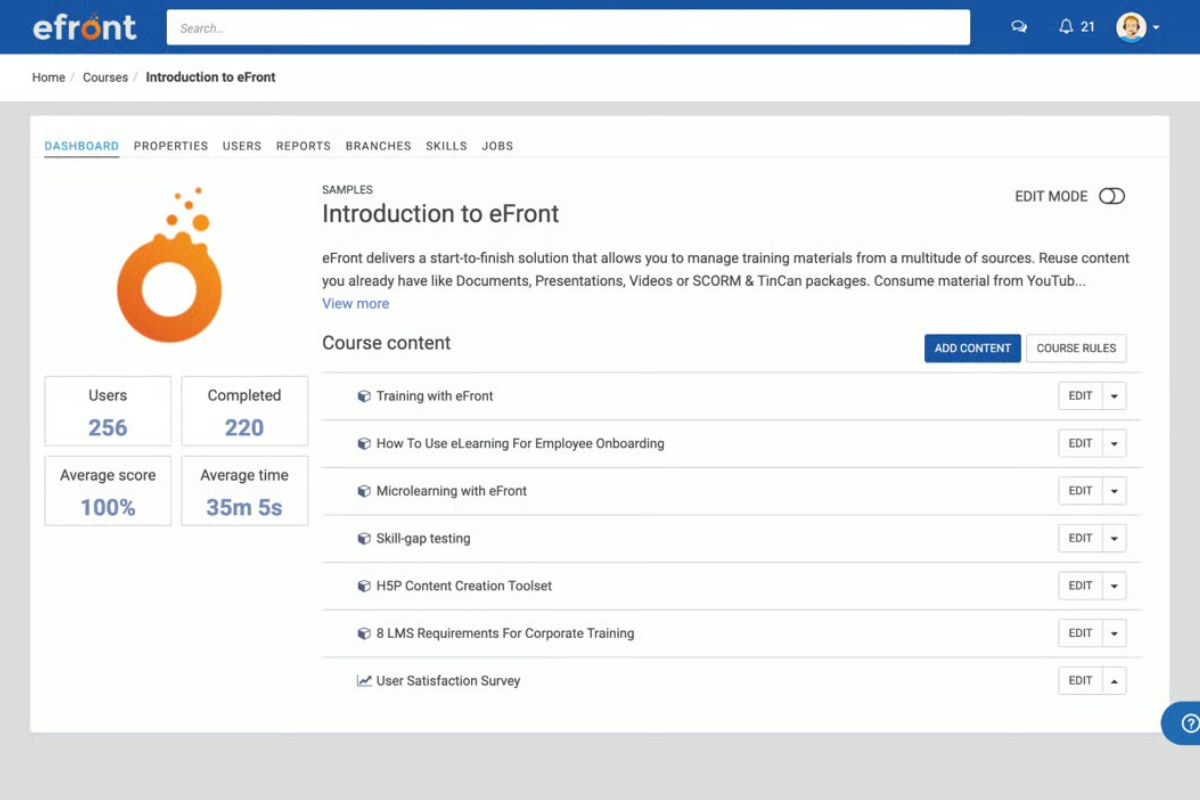Click cube icon beside Skill-gap testing
Viewport: 1200px width, 800px height.
click(x=364, y=538)
